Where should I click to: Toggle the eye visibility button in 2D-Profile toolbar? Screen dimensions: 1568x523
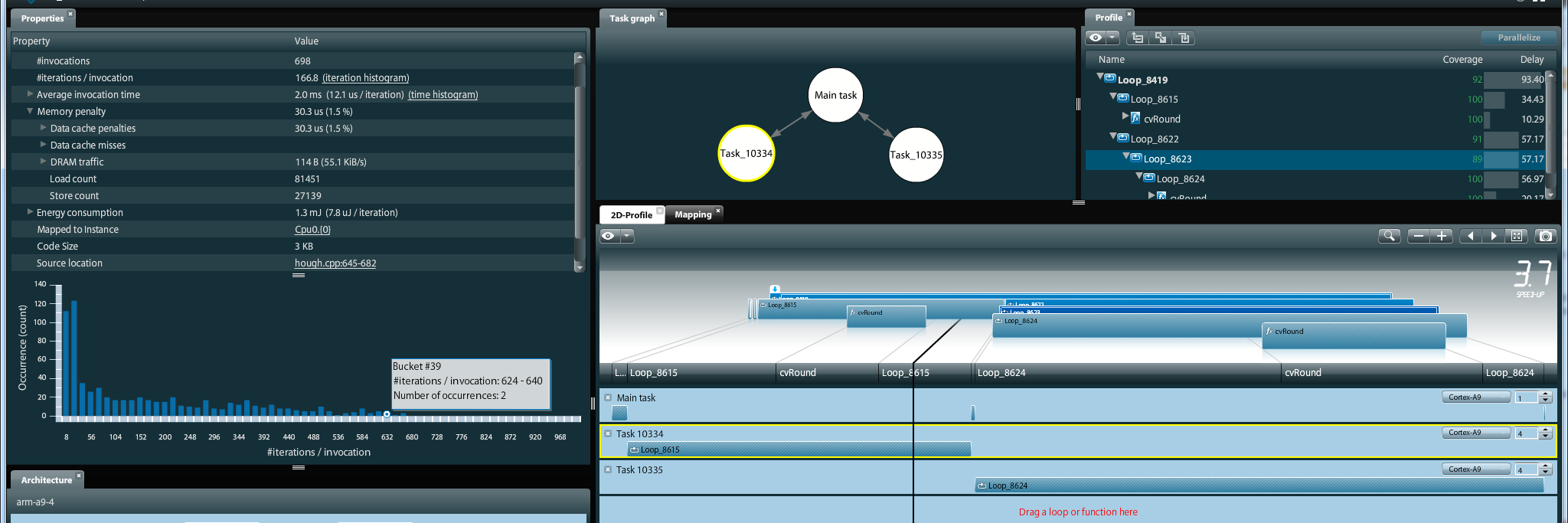coord(609,236)
